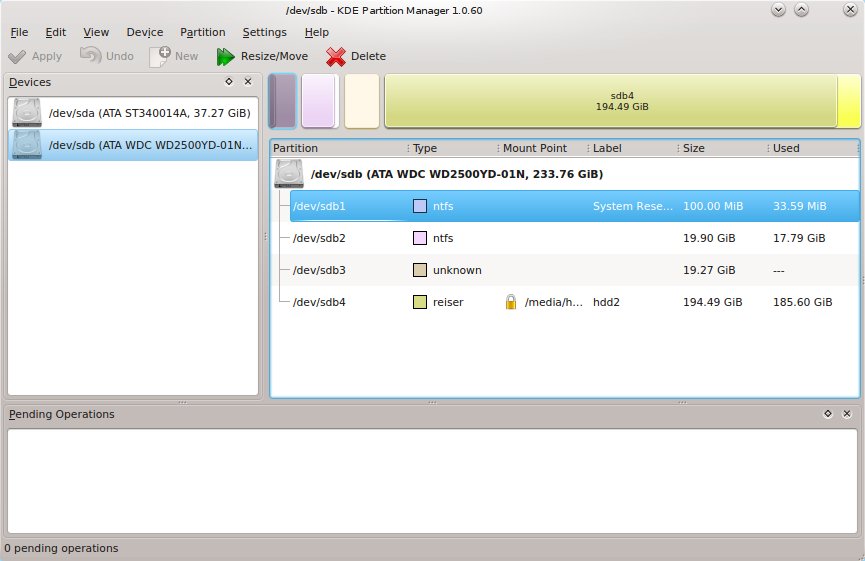
Task: Select the sdb3 beige block in partition bar
Action: 362,101
